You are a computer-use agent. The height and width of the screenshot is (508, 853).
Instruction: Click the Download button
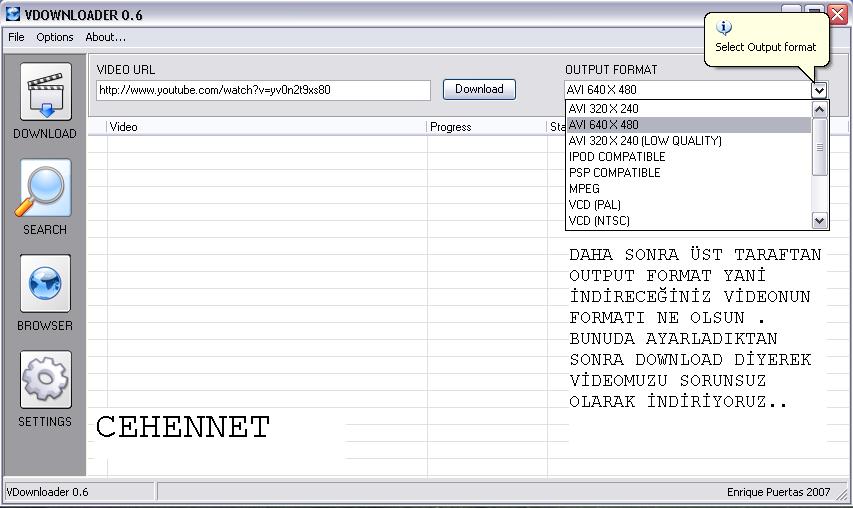tap(479, 89)
